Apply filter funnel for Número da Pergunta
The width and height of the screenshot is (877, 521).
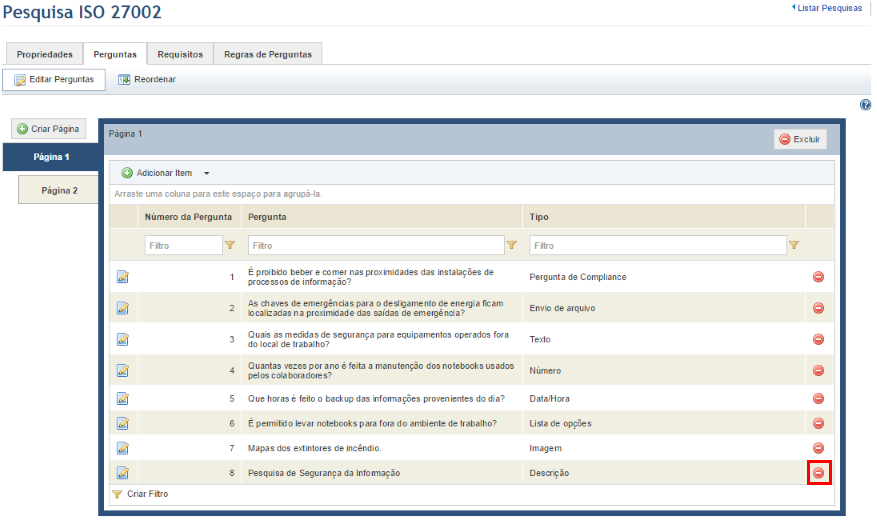(x=230, y=245)
